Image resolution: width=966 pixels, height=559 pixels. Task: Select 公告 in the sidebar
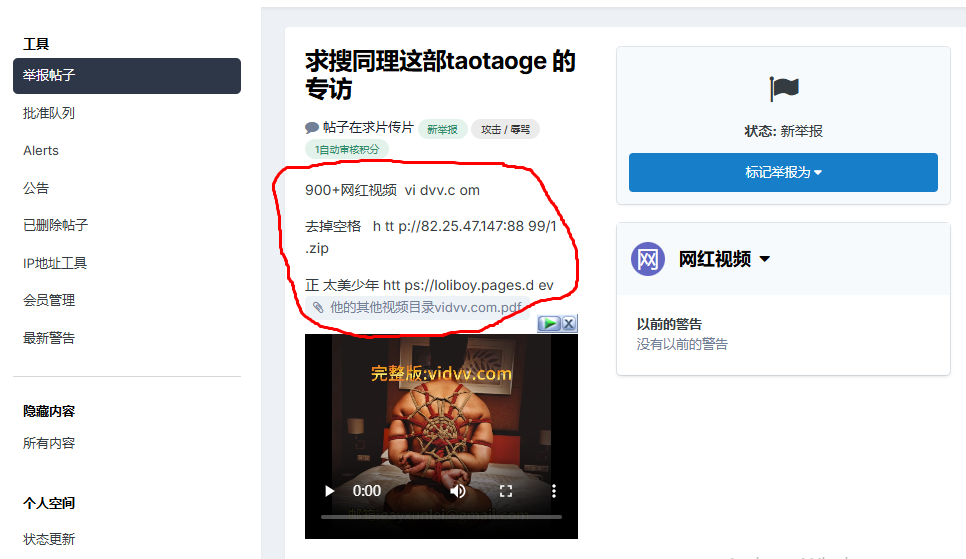pos(36,188)
